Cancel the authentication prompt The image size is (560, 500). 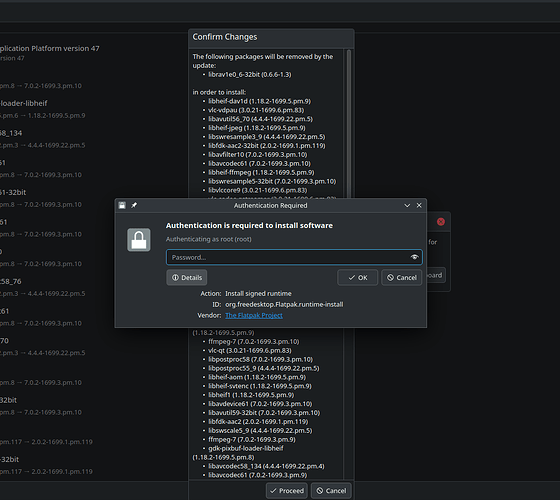coord(402,278)
